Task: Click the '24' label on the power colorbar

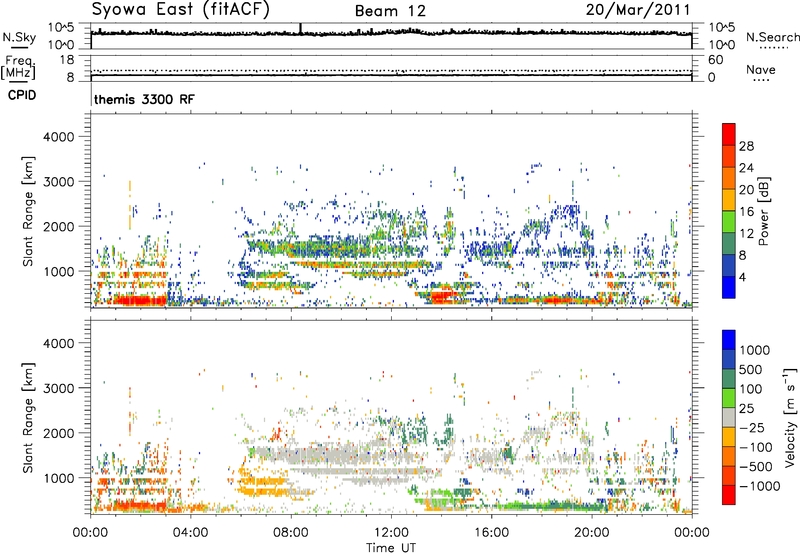Action: [746, 168]
